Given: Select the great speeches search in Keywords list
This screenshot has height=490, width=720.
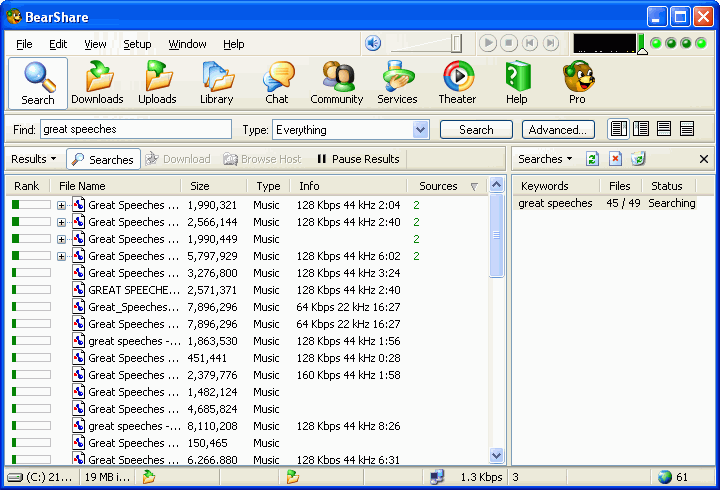Looking at the screenshot, I should (605, 203).
